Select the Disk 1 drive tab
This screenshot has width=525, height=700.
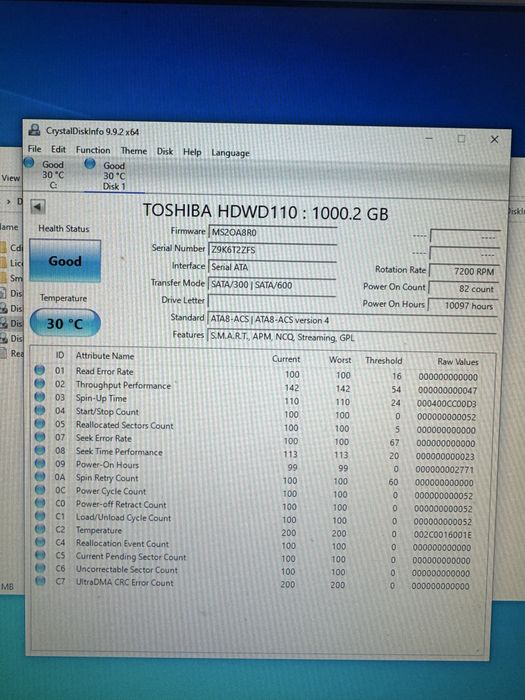point(114,176)
